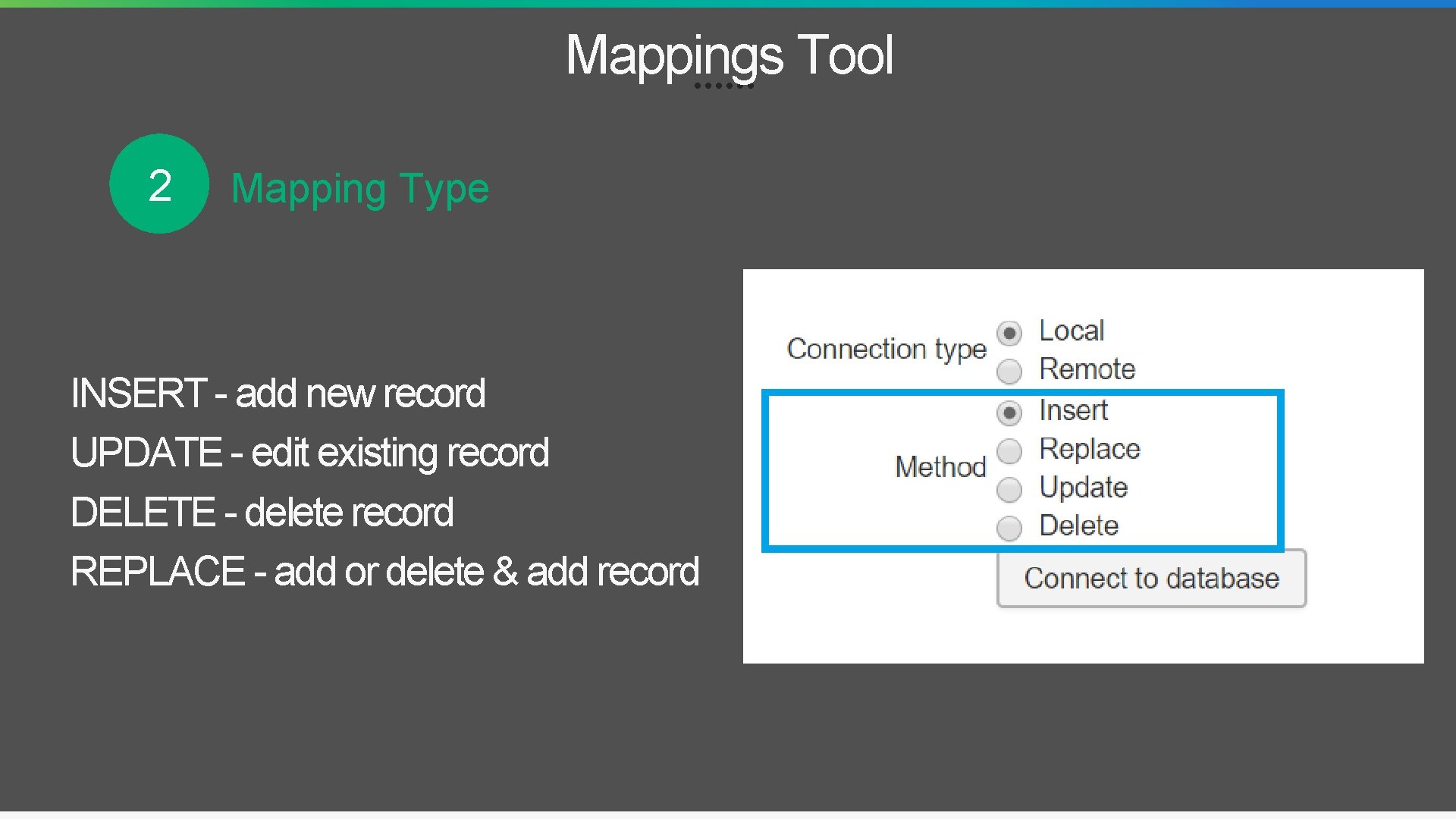The image size is (1456, 819).
Task: Select the Delete method radio button
Action: pos(1009,528)
